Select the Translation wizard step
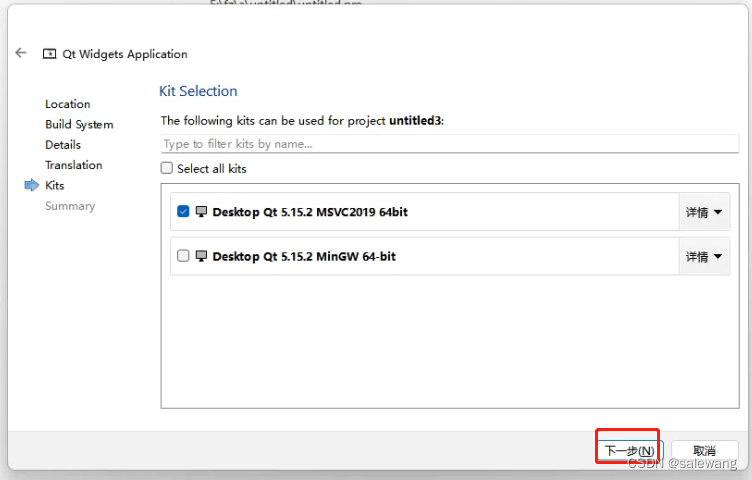Screen dimensions: 752x480 click(x=73, y=165)
